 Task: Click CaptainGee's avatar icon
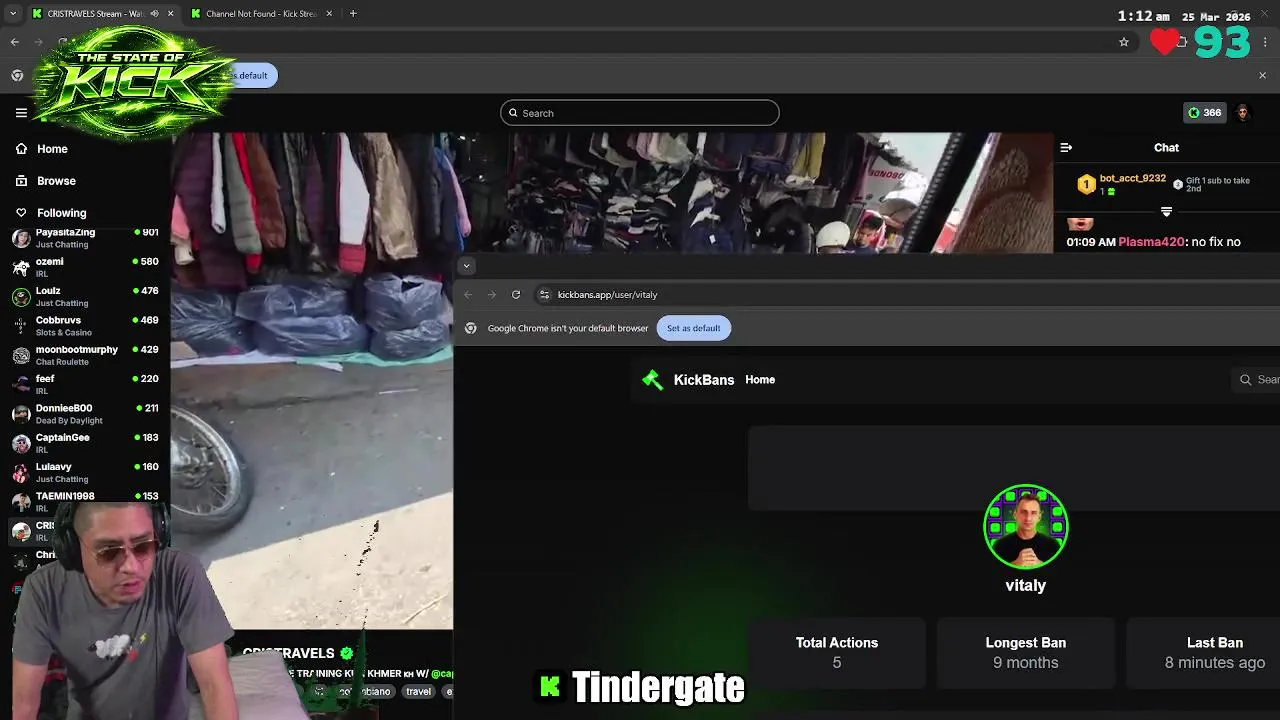pyautogui.click(x=21, y=443)
